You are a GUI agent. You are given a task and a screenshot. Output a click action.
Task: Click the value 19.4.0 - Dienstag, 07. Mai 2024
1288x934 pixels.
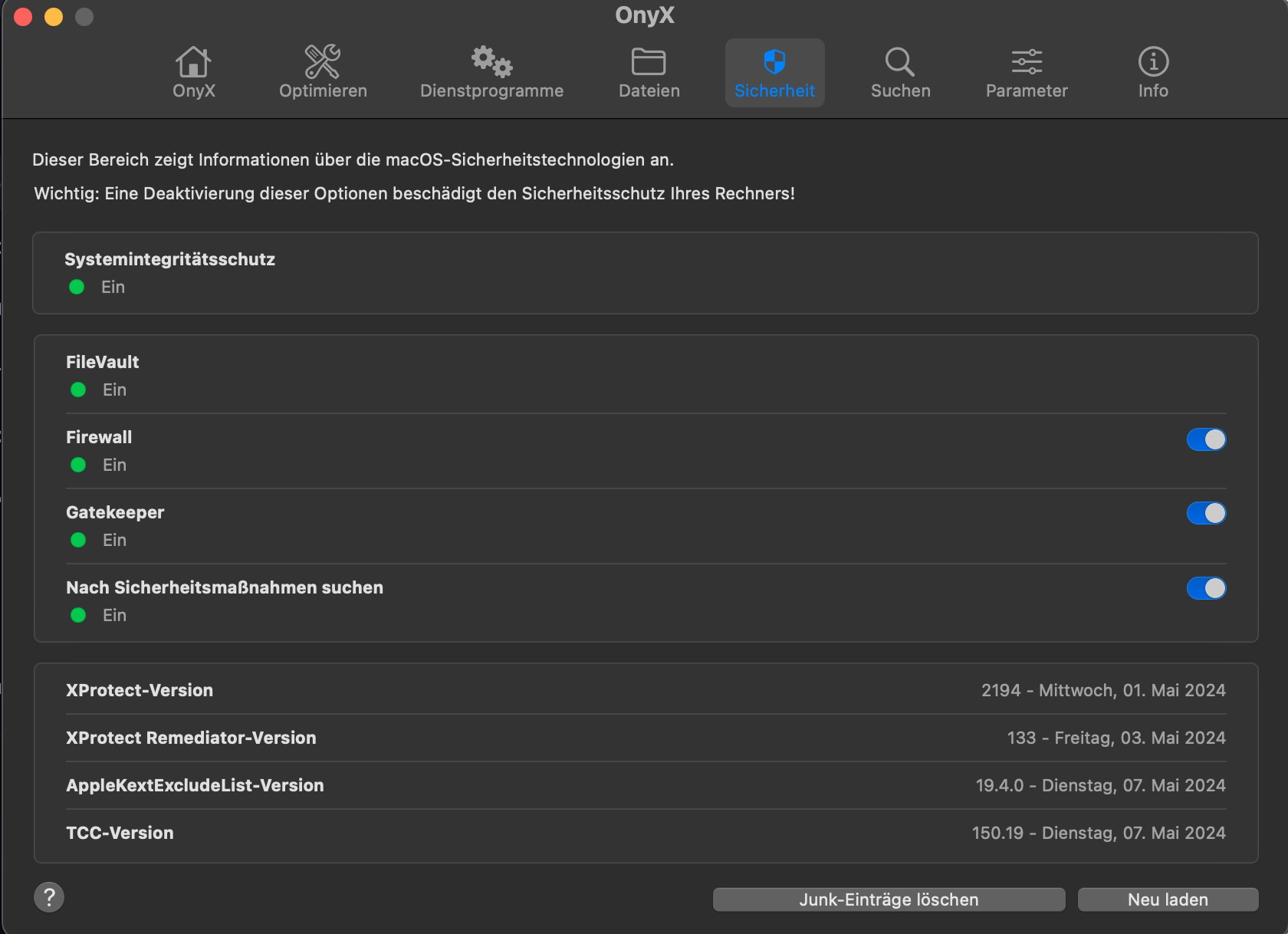pos(1100,785)
